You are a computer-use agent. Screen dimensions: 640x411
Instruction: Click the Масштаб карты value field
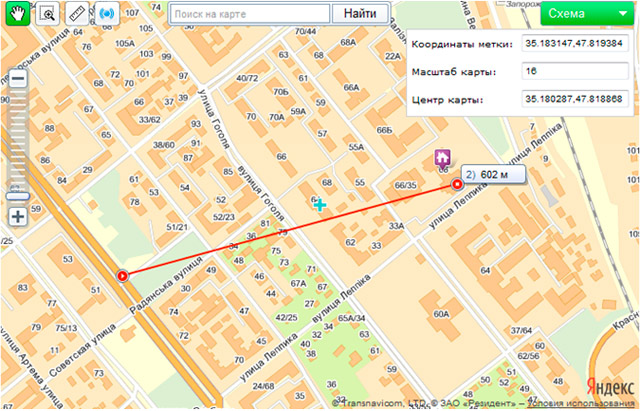575,71
